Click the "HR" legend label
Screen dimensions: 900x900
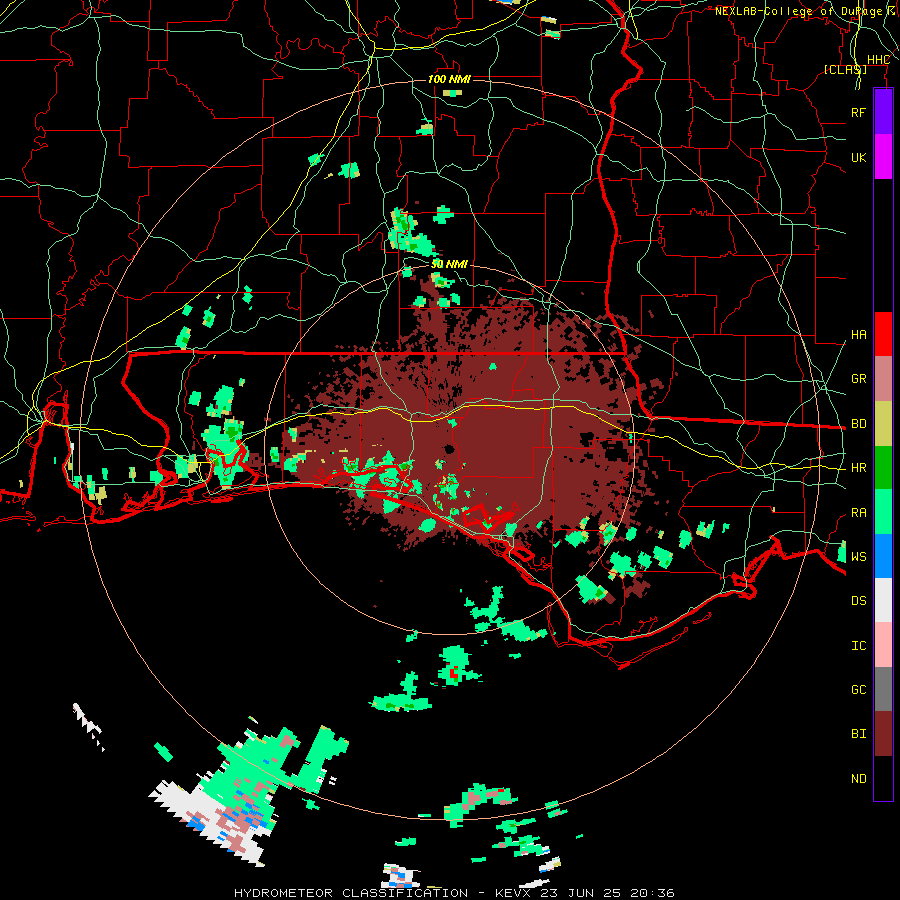(x=858, y=468)
